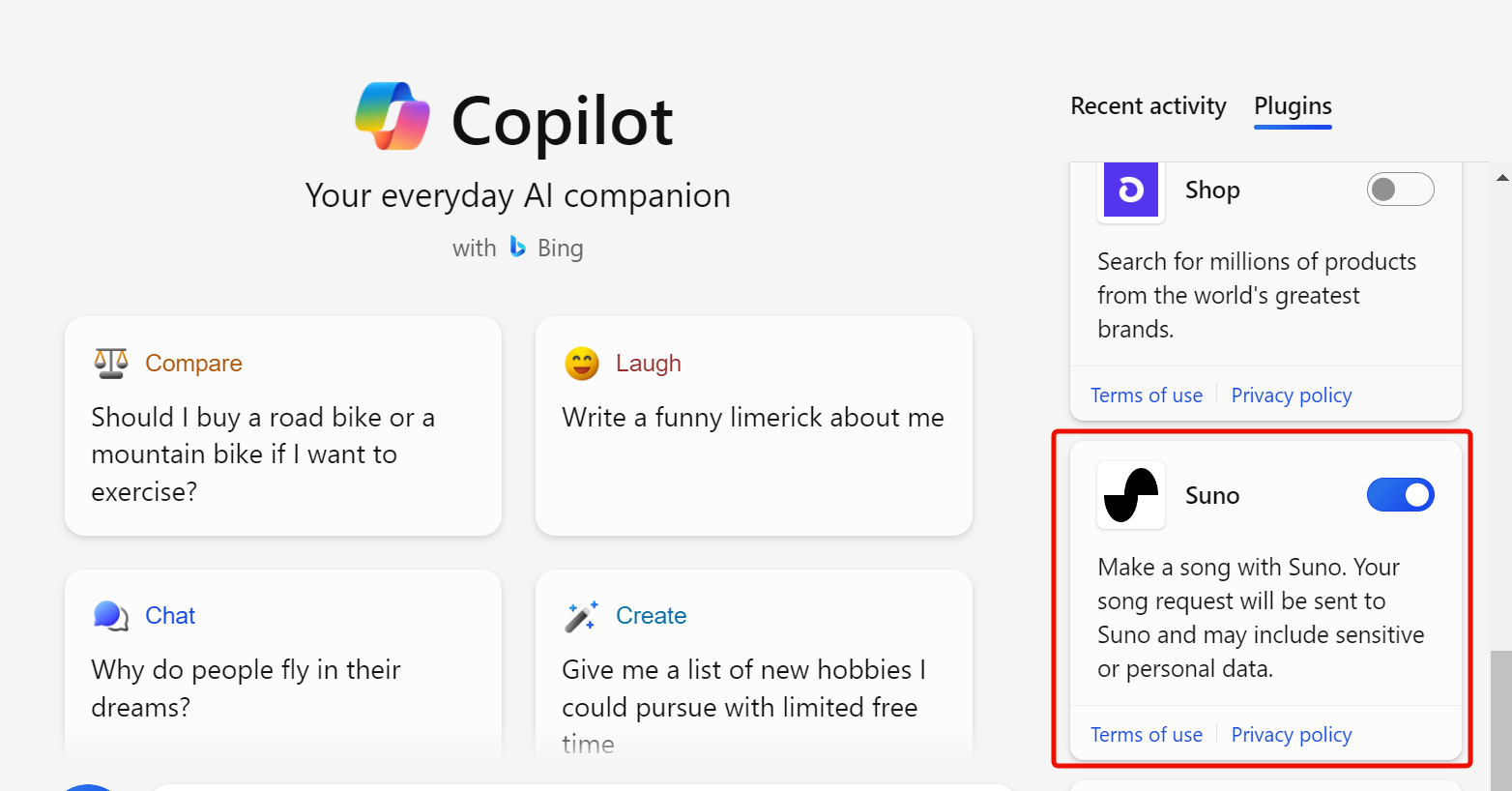Image resolution: width=1512 pixels, height=791 pixels.
Task: Click the Create magic wand icon
Action: coord(581,614)
